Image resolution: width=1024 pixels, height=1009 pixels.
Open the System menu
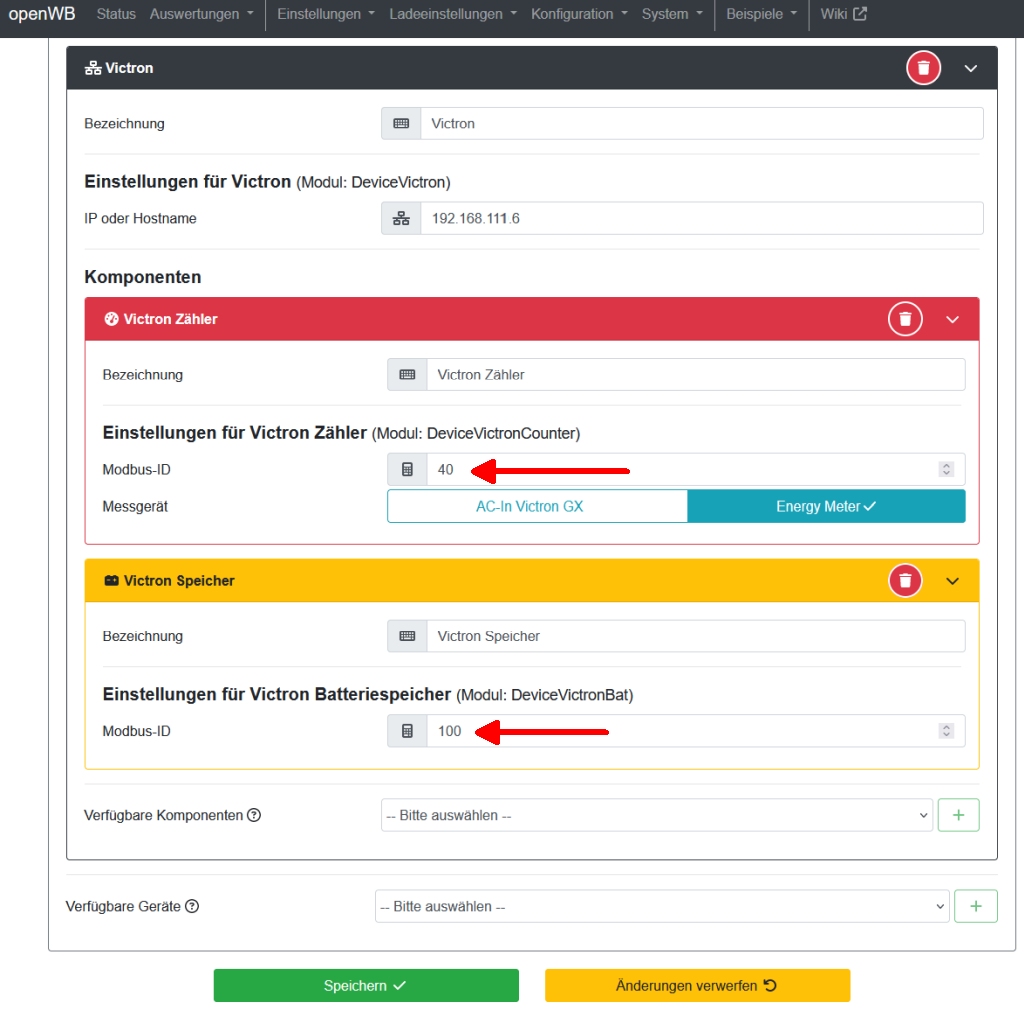coord(671,14)
